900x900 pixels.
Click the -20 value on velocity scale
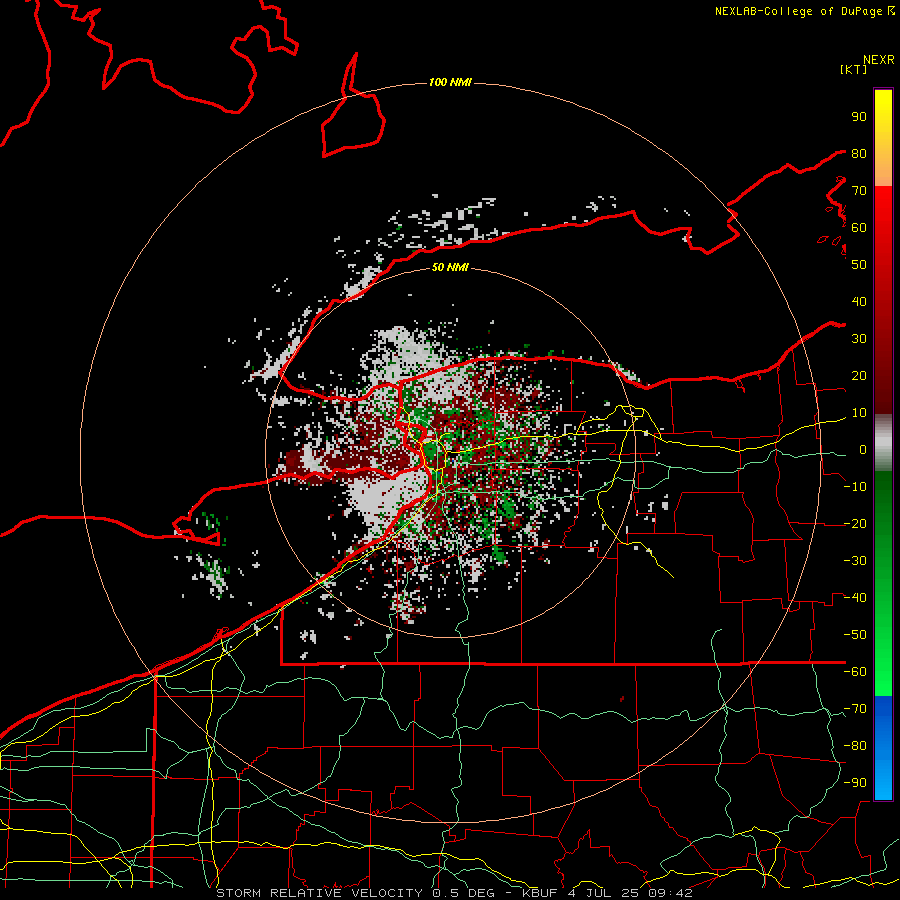tap(855, 524)
